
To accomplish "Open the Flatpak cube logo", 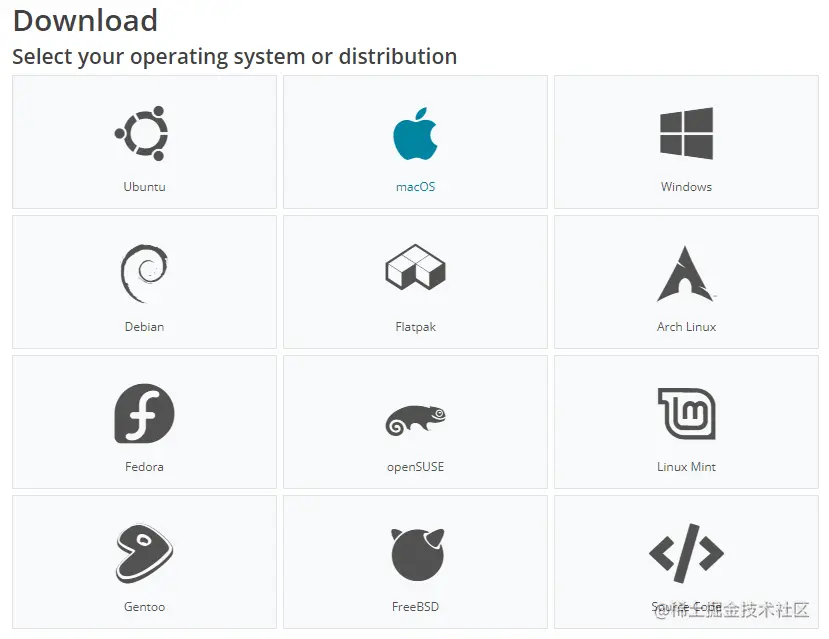I will coord(416,267).
